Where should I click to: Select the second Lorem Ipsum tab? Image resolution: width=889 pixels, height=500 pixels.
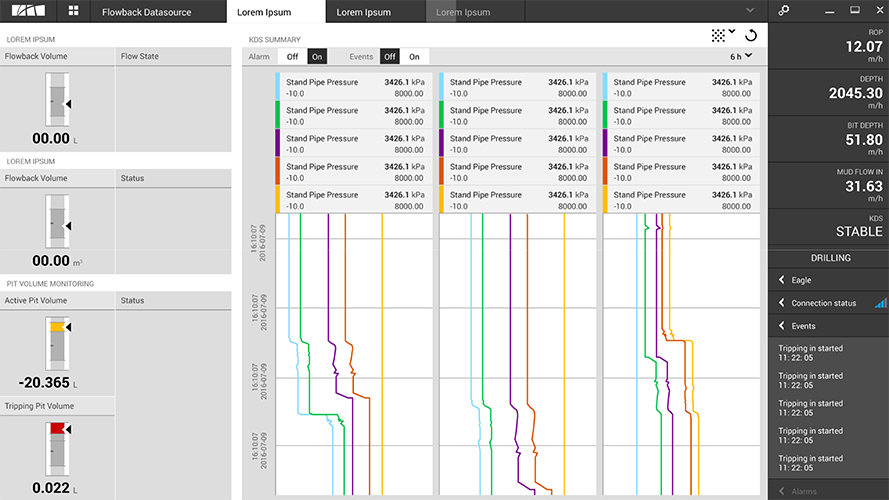click(x=364, y=12)
